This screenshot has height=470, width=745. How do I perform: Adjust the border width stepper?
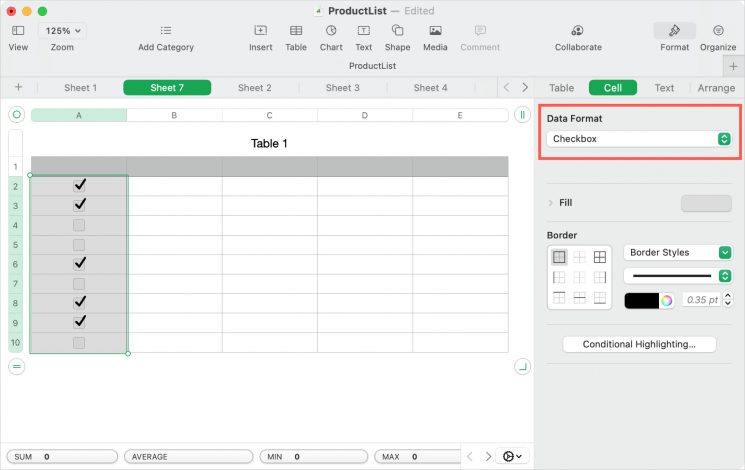(728, 299)
